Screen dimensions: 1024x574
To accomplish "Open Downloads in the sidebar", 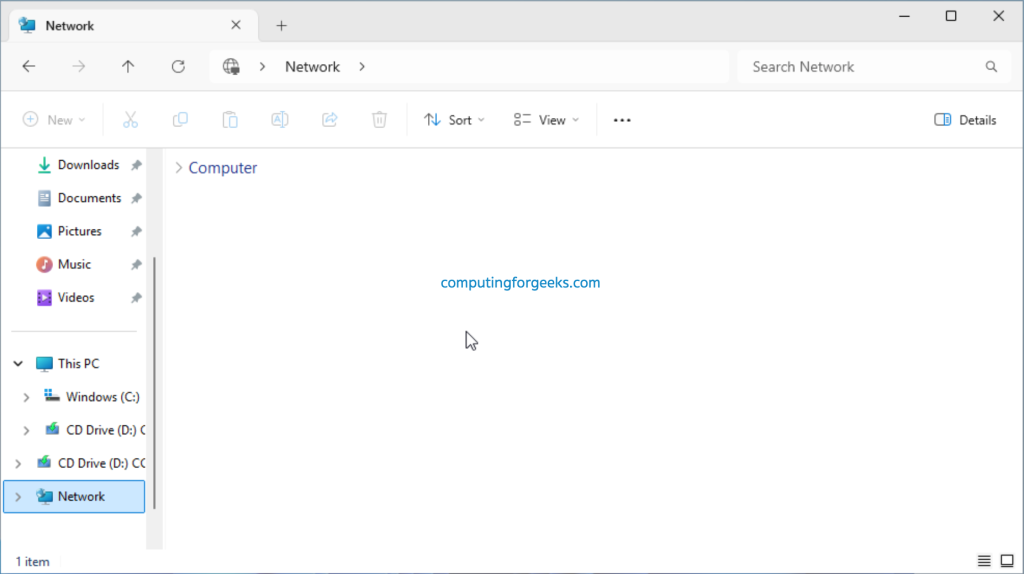I will [88, 165].
